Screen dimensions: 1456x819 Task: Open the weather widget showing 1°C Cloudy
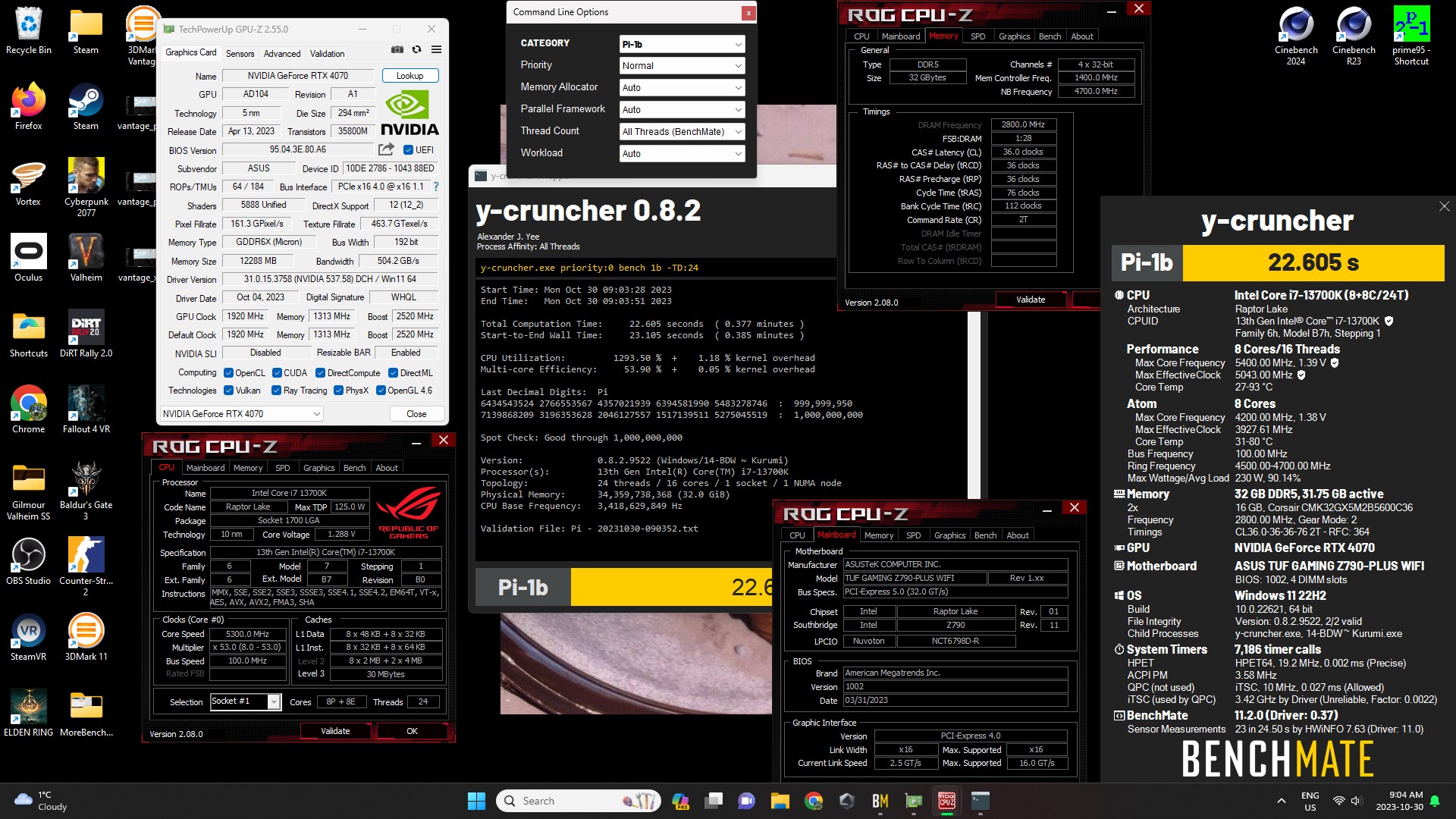click(42, 801)
